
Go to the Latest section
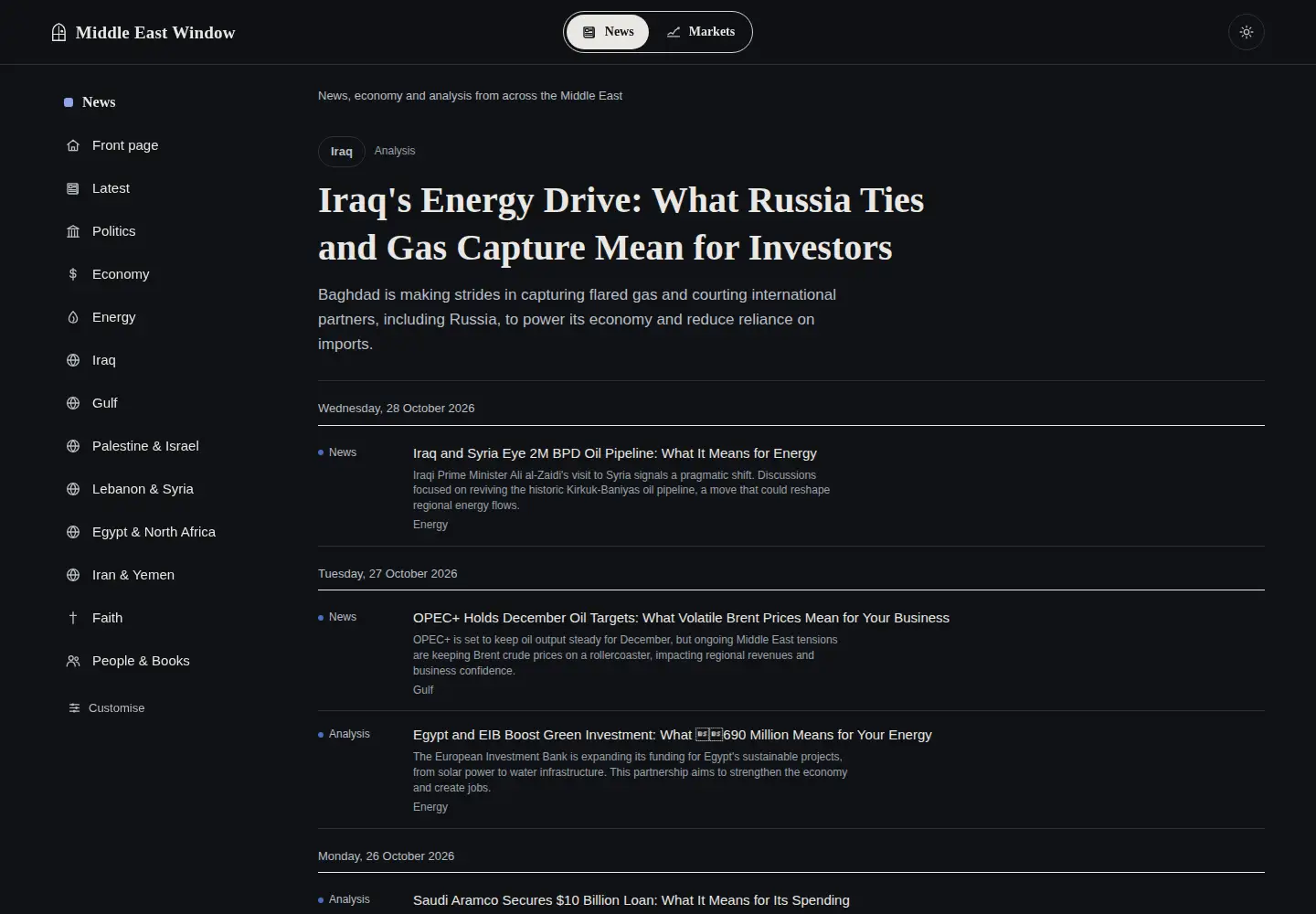pos(111,188)
